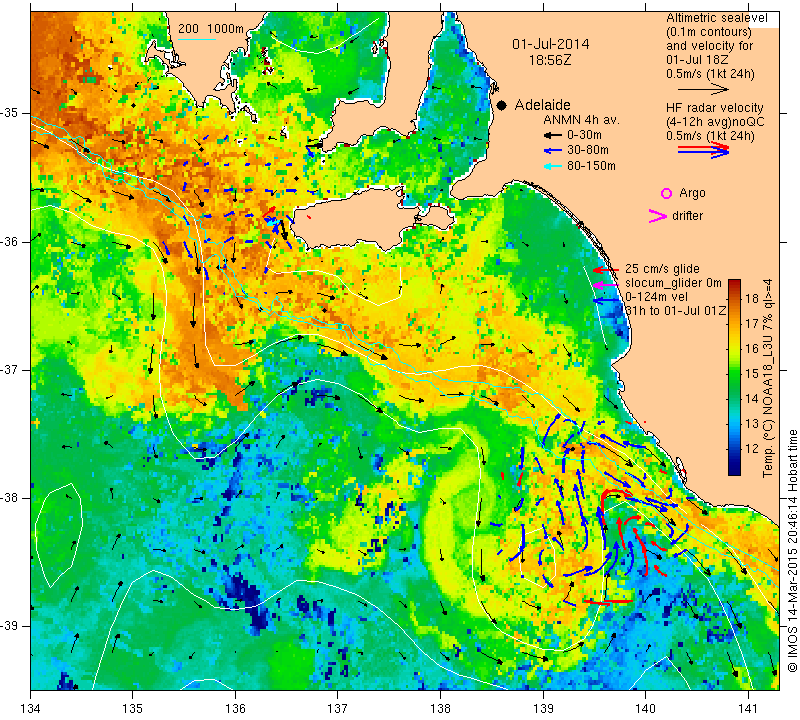Click the Argo legend label
The width and height of the screenshot is (800, 720).
click(x=692, y=193)
